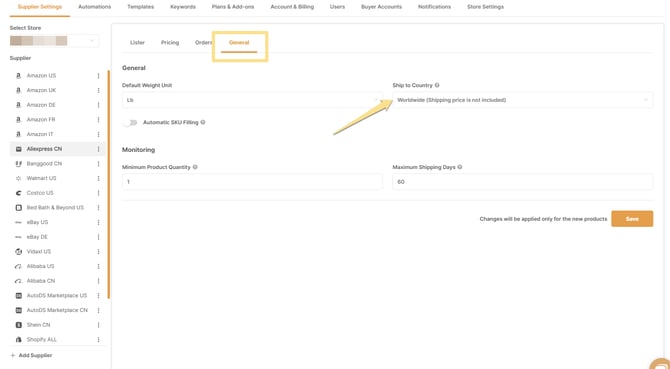Image resolution: width=670 pixels, height=369 pixels.
Task: Open the Alibaba US row's three-dot menu
Action: click(x=98, y=266)
